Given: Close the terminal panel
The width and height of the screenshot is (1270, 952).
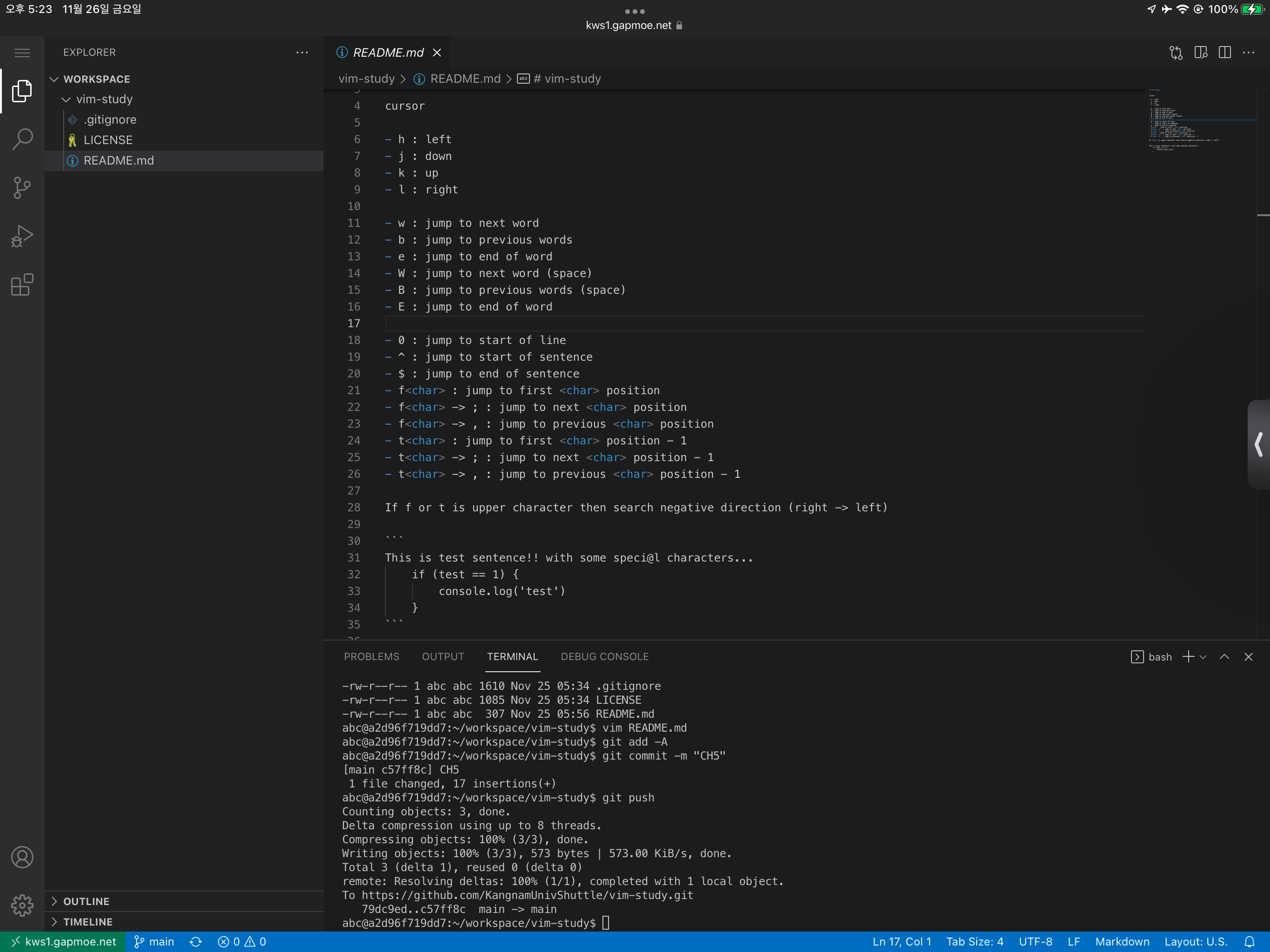Looking at the screenshot, I should (1249, 656).
